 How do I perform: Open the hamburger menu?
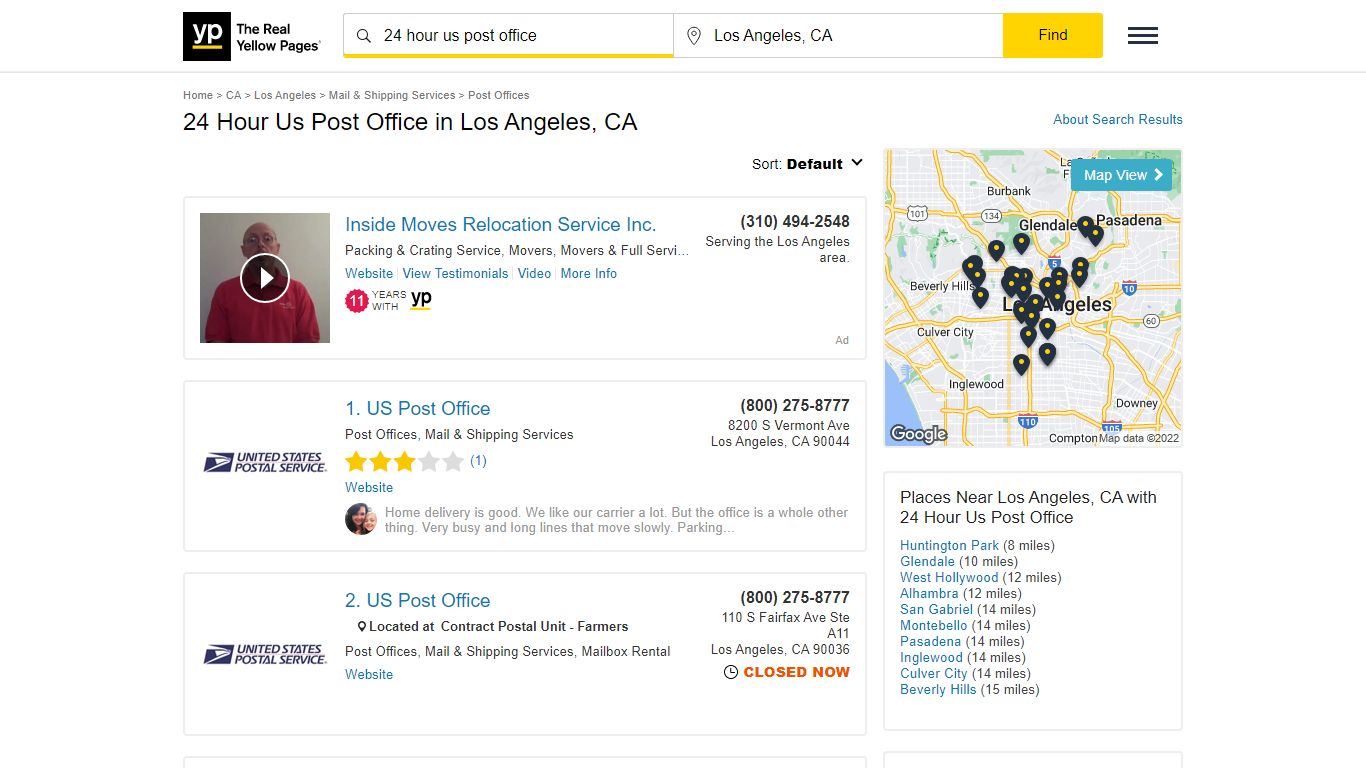point(1143,36)
